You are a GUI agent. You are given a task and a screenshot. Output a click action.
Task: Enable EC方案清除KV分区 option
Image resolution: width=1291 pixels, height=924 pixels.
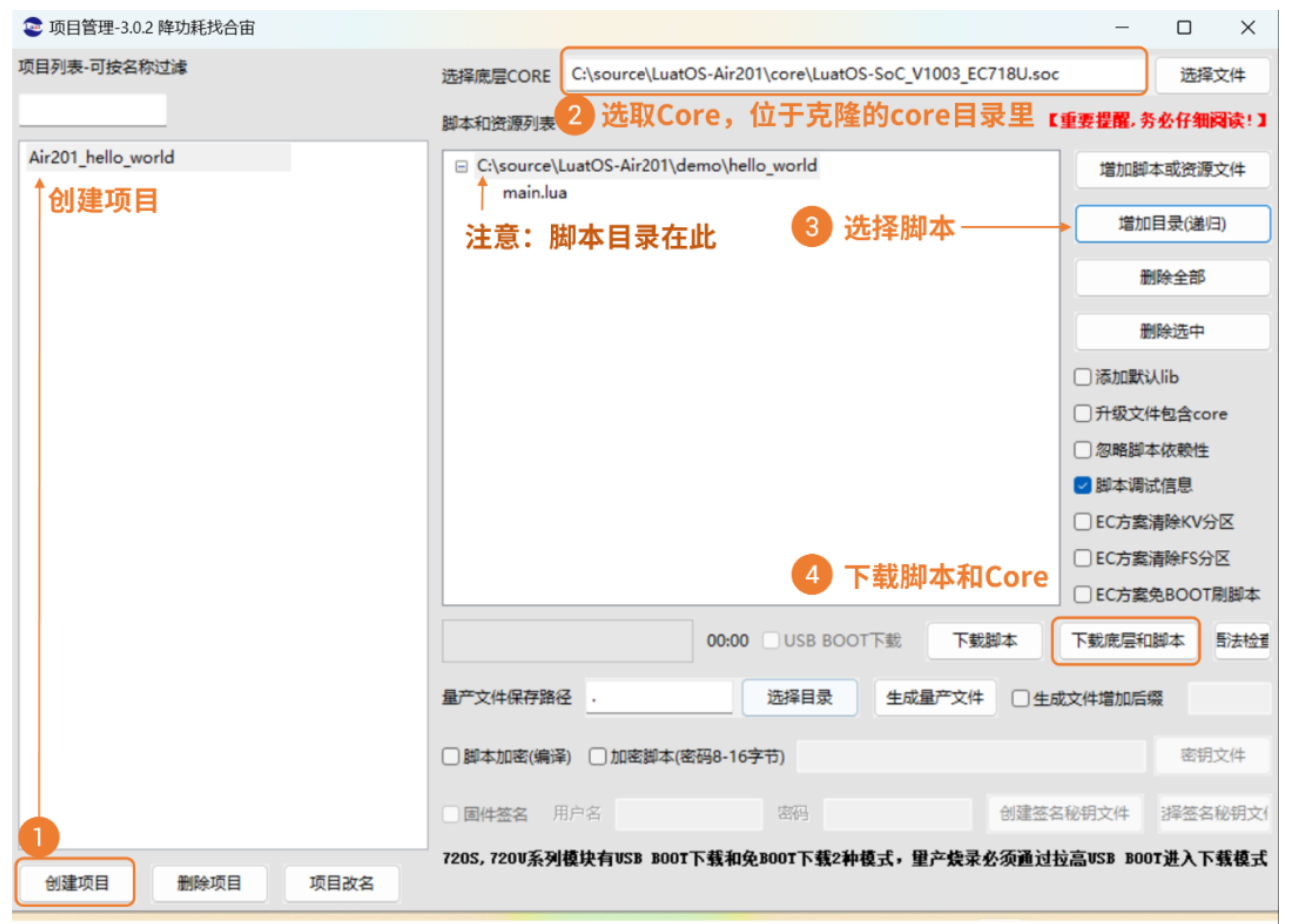1082,522
